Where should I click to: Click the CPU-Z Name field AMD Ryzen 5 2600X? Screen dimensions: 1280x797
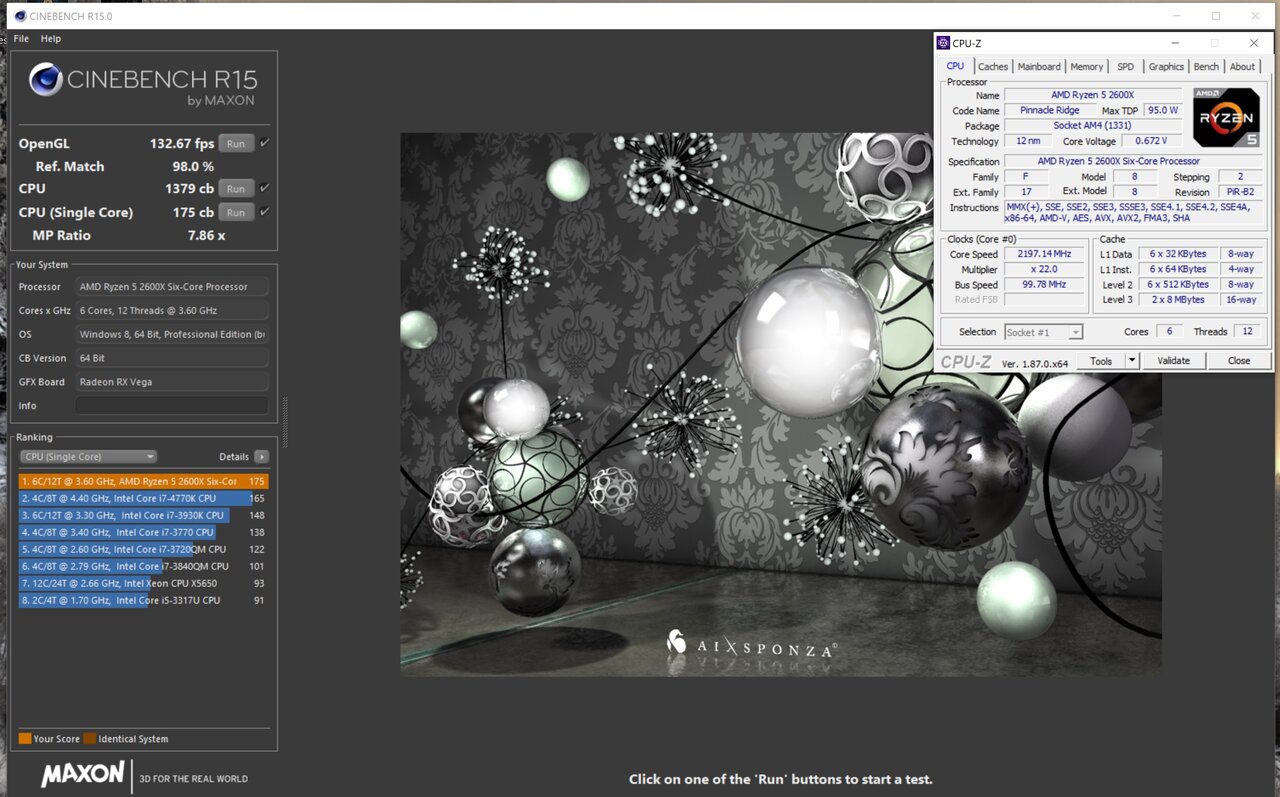1092,95
